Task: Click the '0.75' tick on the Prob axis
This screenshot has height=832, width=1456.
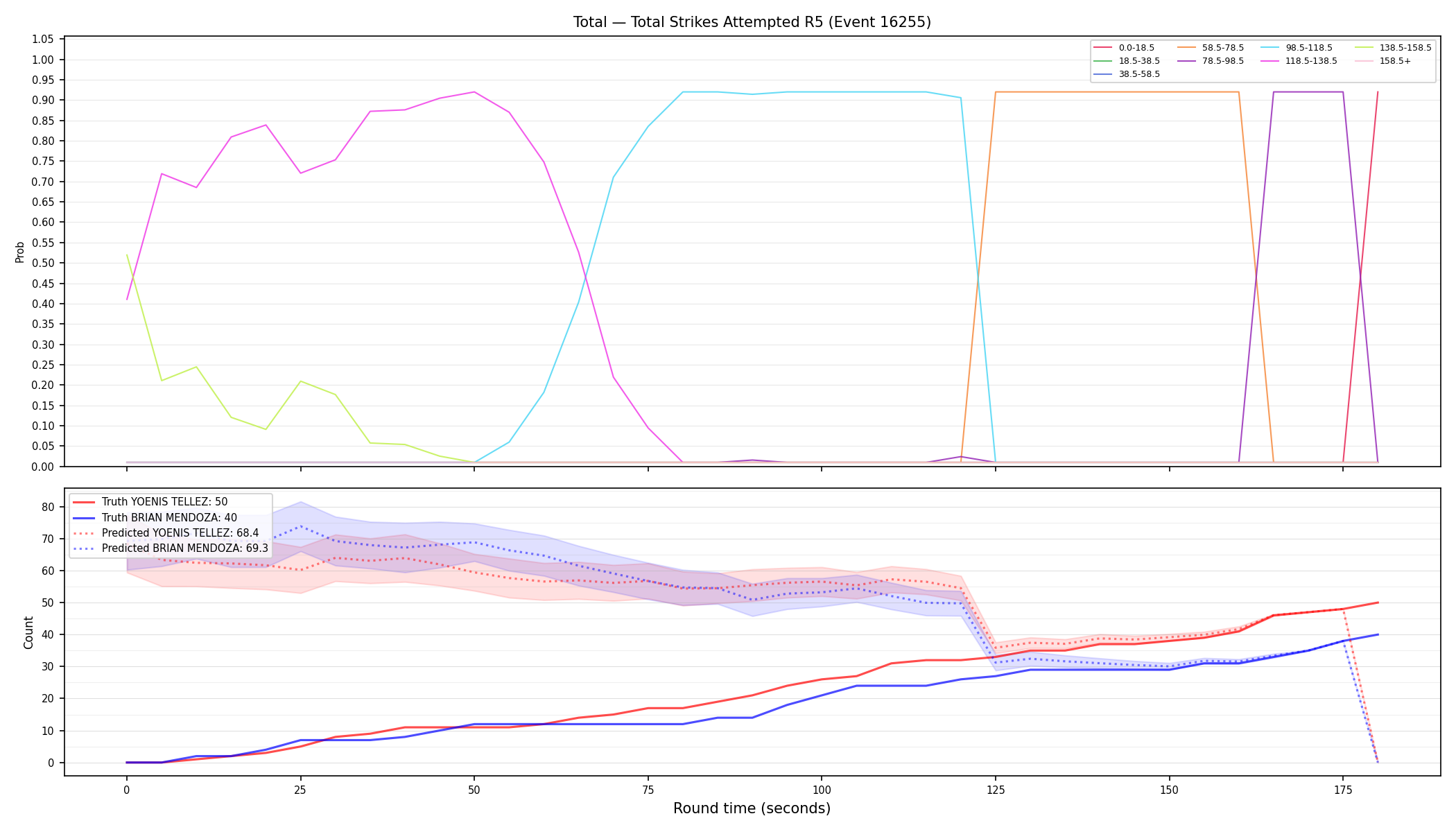Action: pos(43,162)
